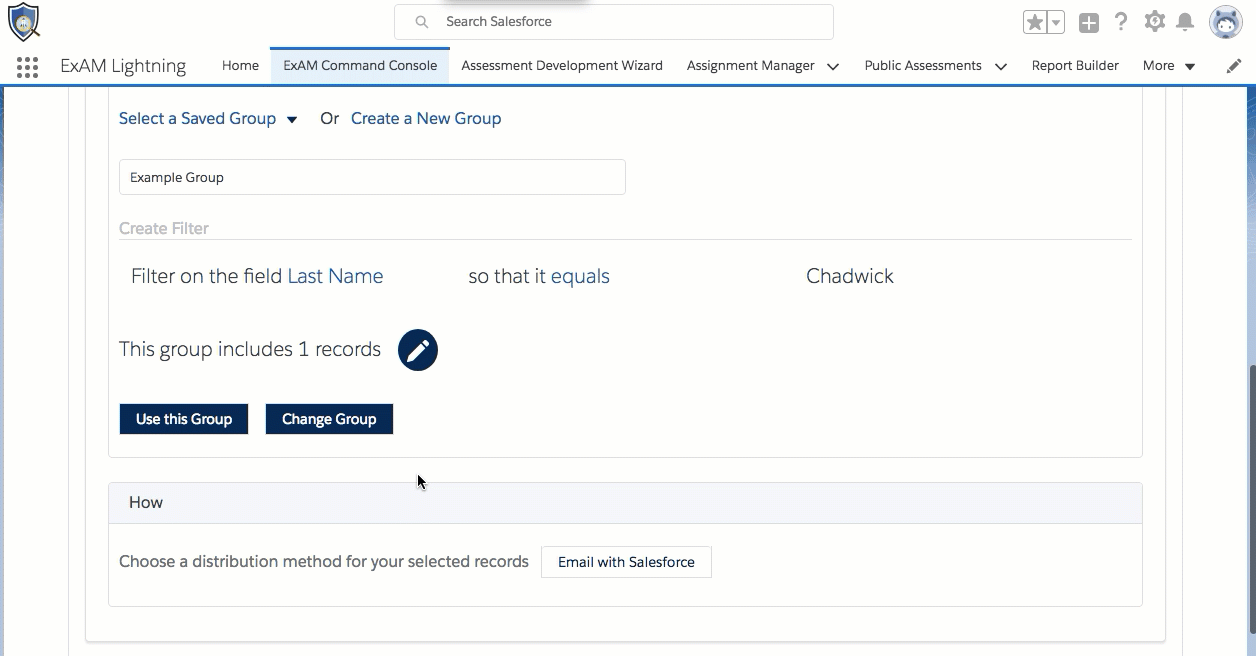This screenshot has height=656, width=1256.
Task: Click the ExAM shield logo
Action: [x=23, y=21]
